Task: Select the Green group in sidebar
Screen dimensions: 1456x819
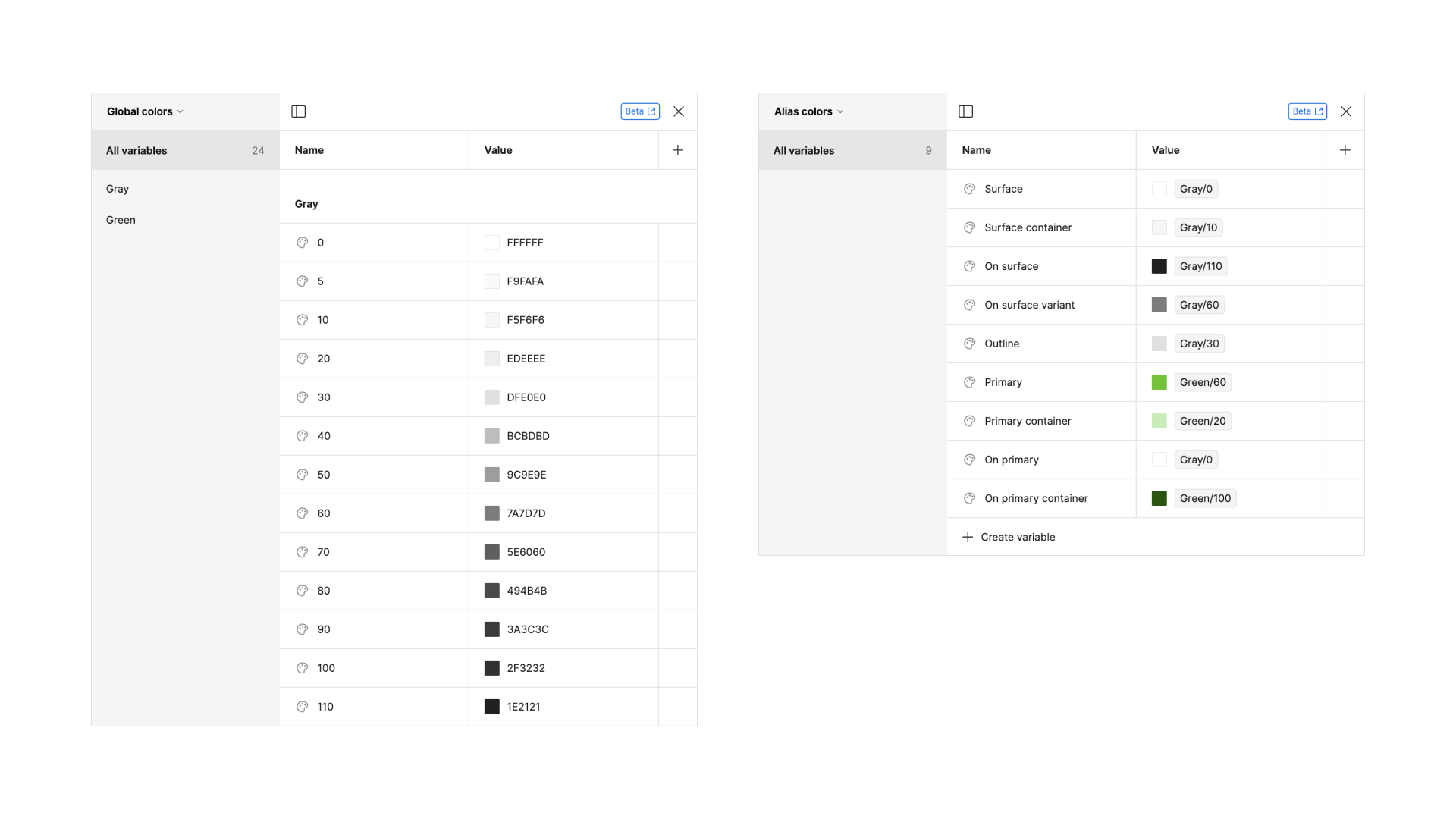Action: point(121,220)
